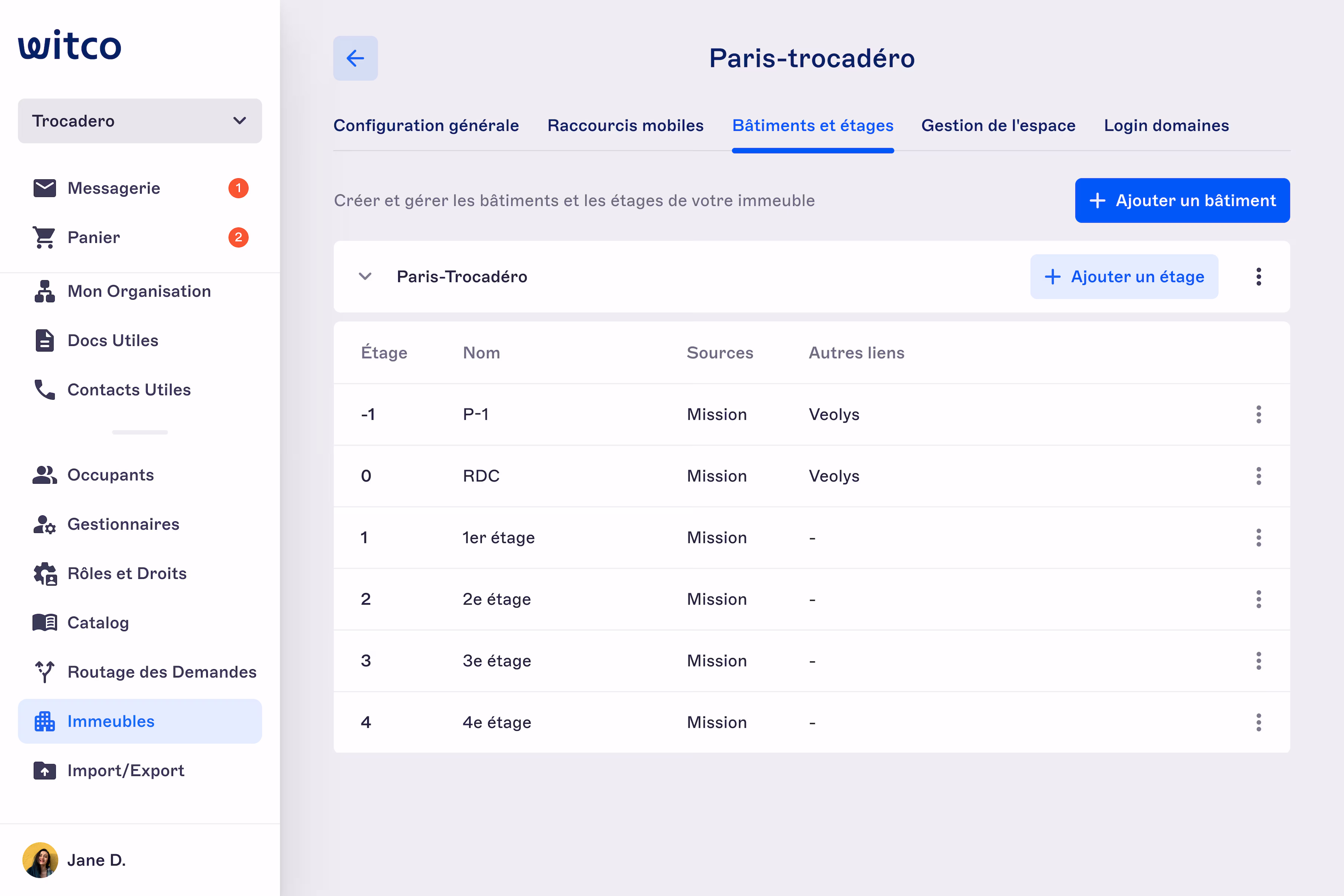Click the Panier shopping cart icon
This screenshot has height=896, width=1344.
(x=45, y=237)
